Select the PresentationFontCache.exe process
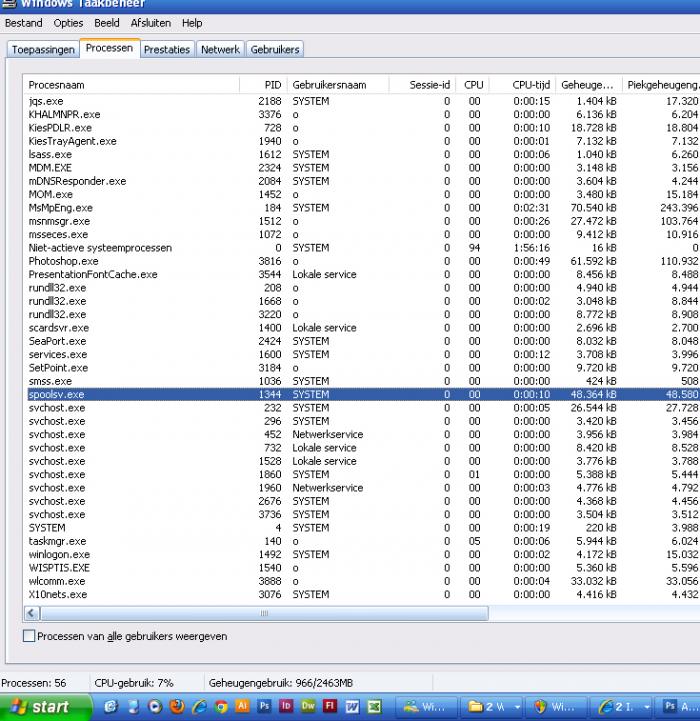Screen dimensions: 700x721 [x=363, y=275]
